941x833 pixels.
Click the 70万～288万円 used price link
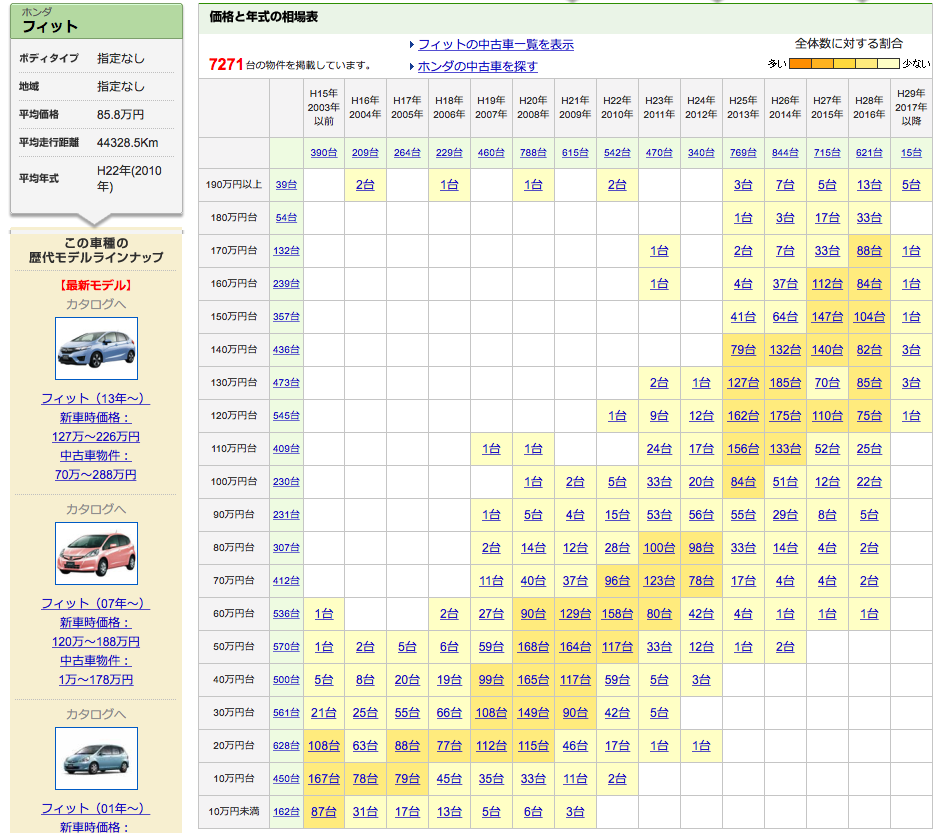(x=95, y=475)
